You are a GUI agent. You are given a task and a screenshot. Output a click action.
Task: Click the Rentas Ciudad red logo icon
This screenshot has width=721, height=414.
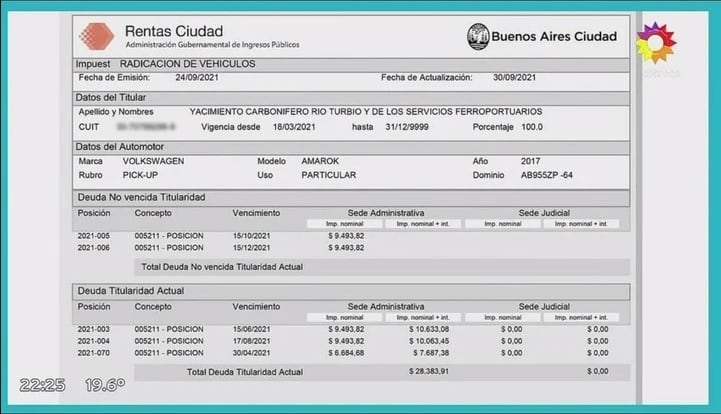pos(96,36)
